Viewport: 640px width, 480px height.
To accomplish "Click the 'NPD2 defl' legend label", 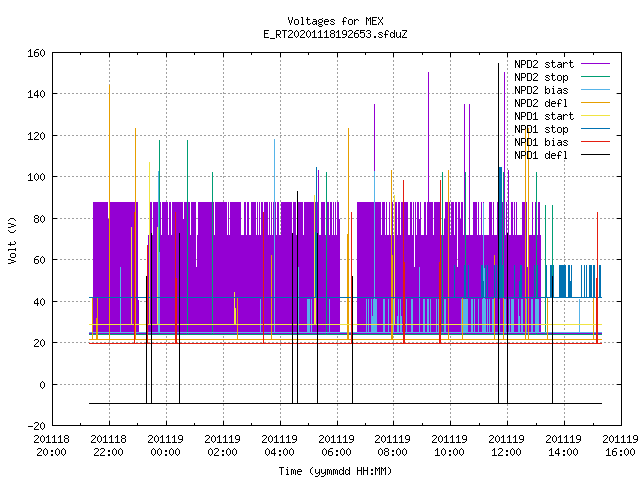I will [x=541, y=103].
